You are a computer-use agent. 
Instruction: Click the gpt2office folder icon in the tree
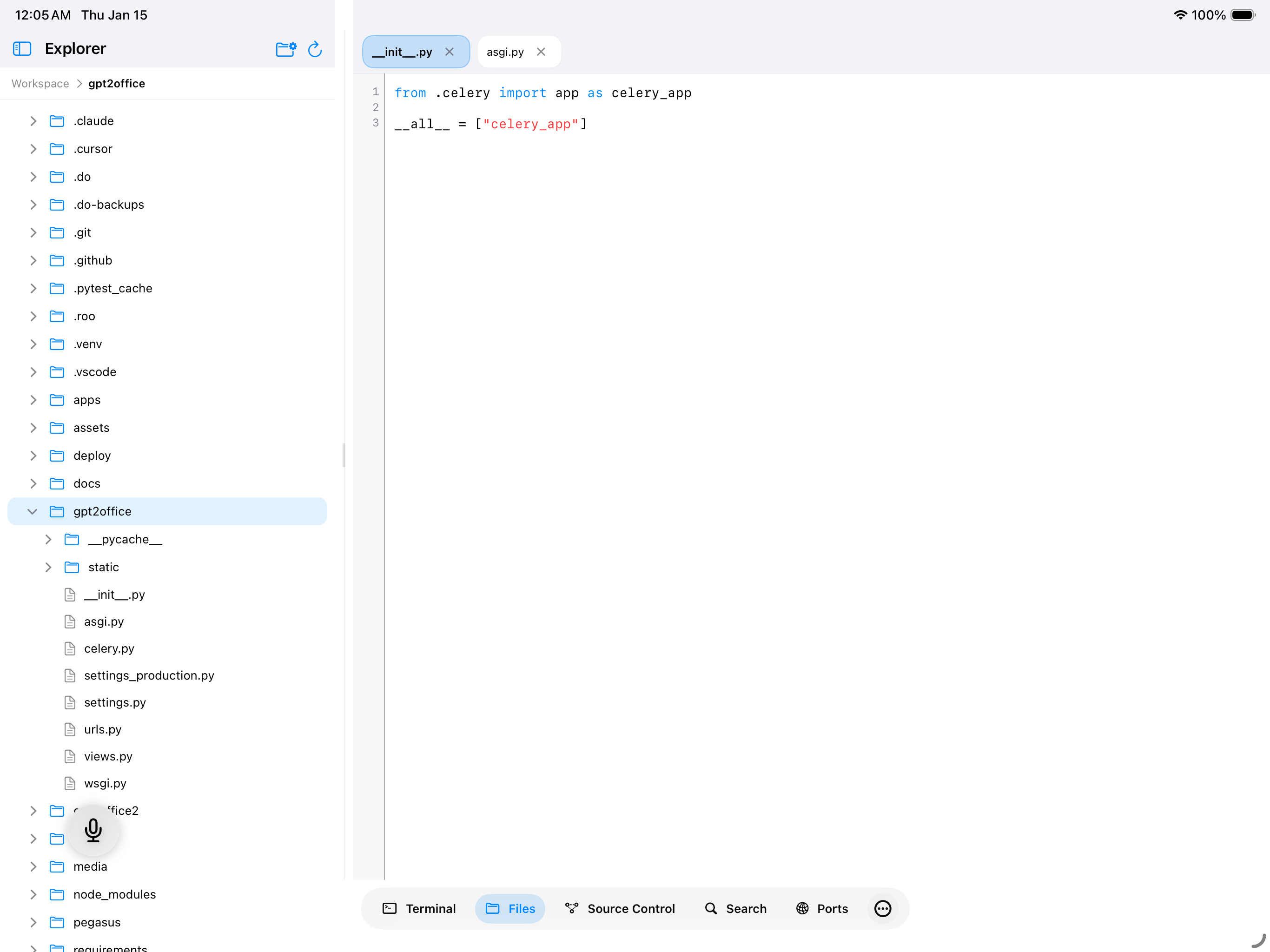(x=57, y=511)
